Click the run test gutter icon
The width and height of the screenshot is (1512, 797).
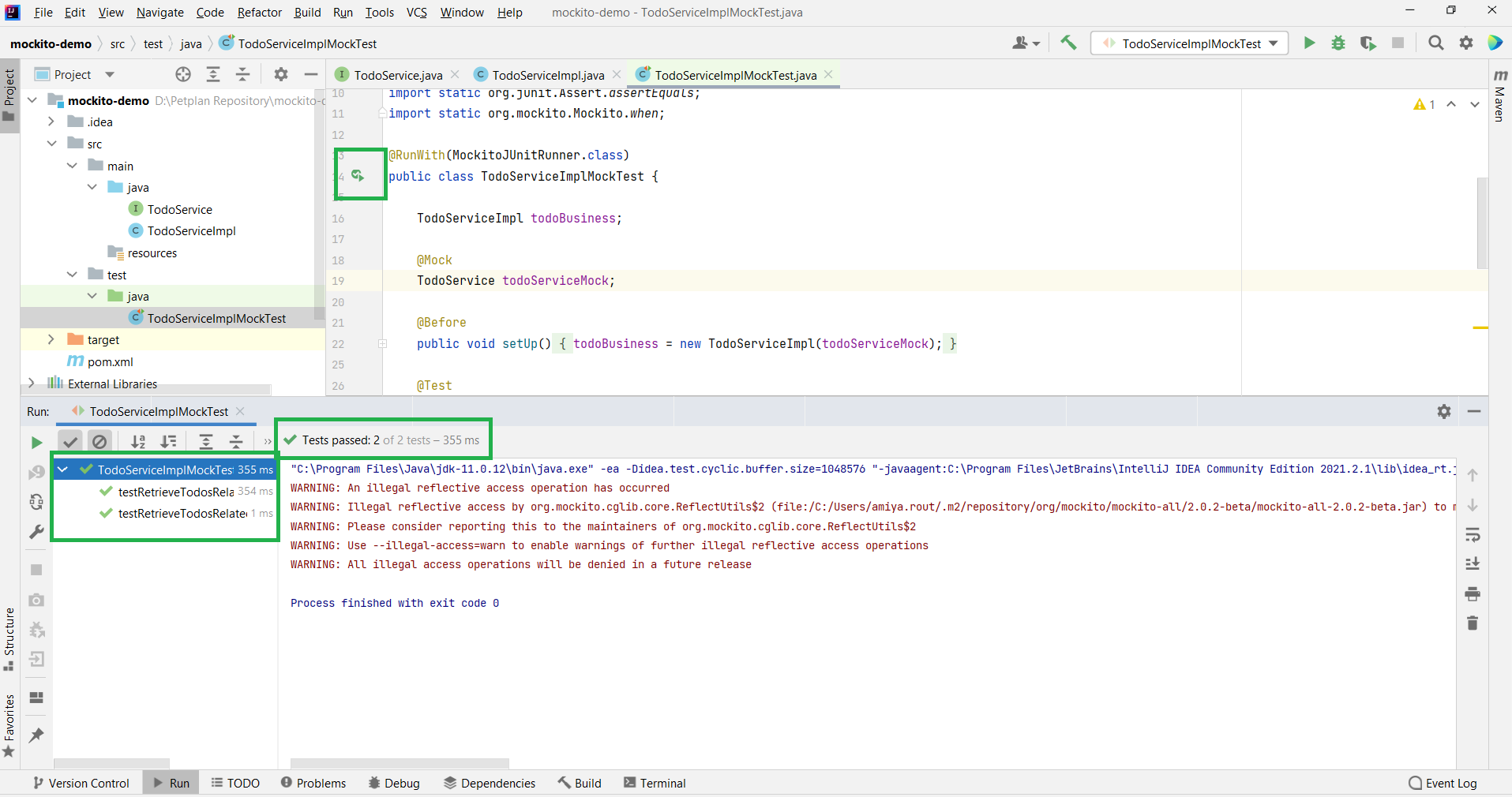click(358, 175)
